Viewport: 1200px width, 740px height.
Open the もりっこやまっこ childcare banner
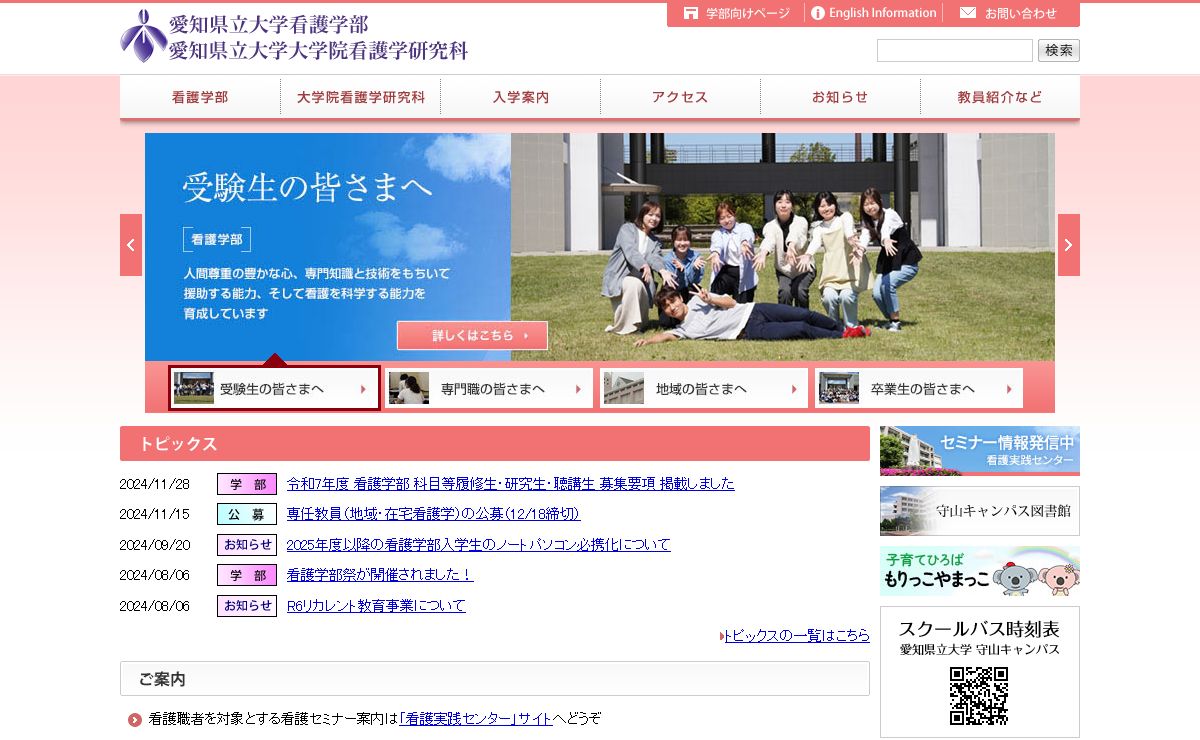(x=979, y=571)
